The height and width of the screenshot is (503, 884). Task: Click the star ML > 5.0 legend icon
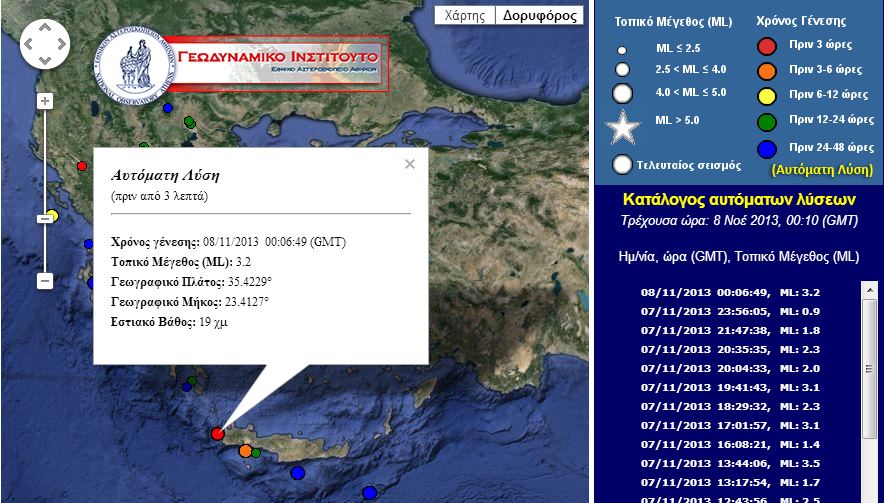point(623,127)
